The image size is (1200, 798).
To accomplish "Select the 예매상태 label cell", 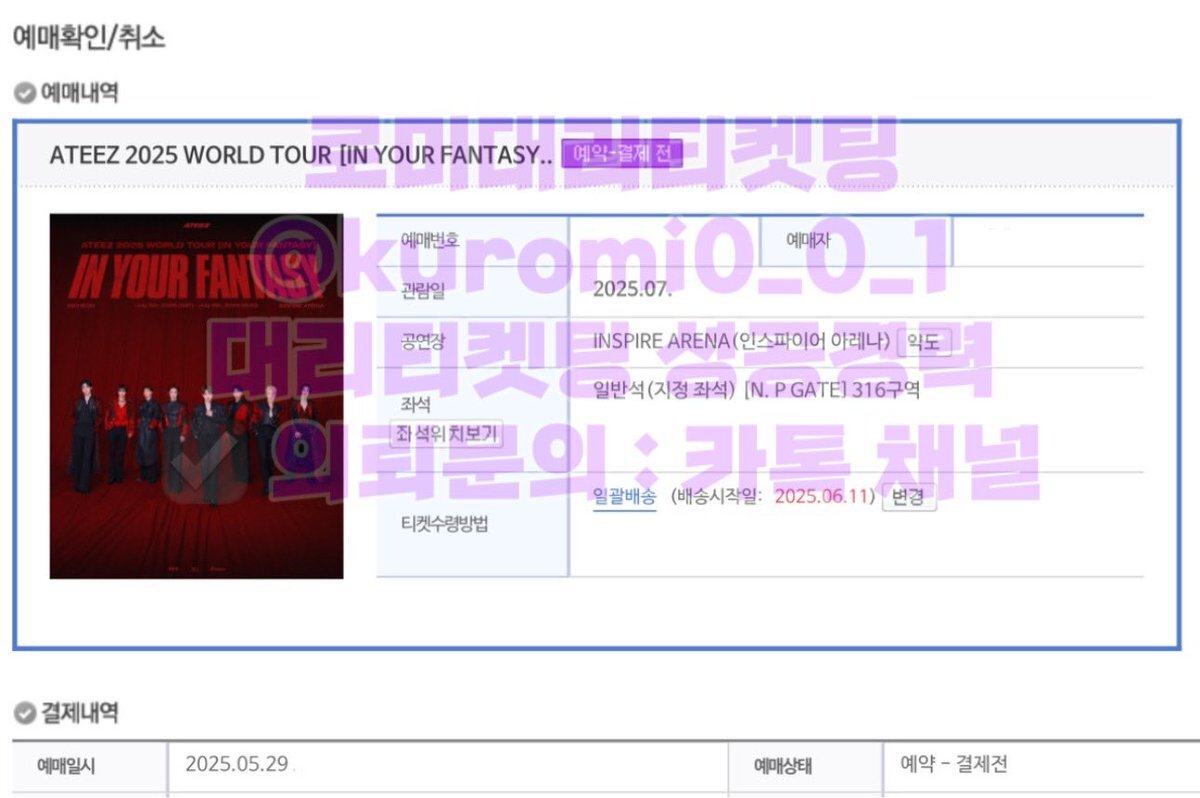I will pyautogui.click(x=806, y=767).
